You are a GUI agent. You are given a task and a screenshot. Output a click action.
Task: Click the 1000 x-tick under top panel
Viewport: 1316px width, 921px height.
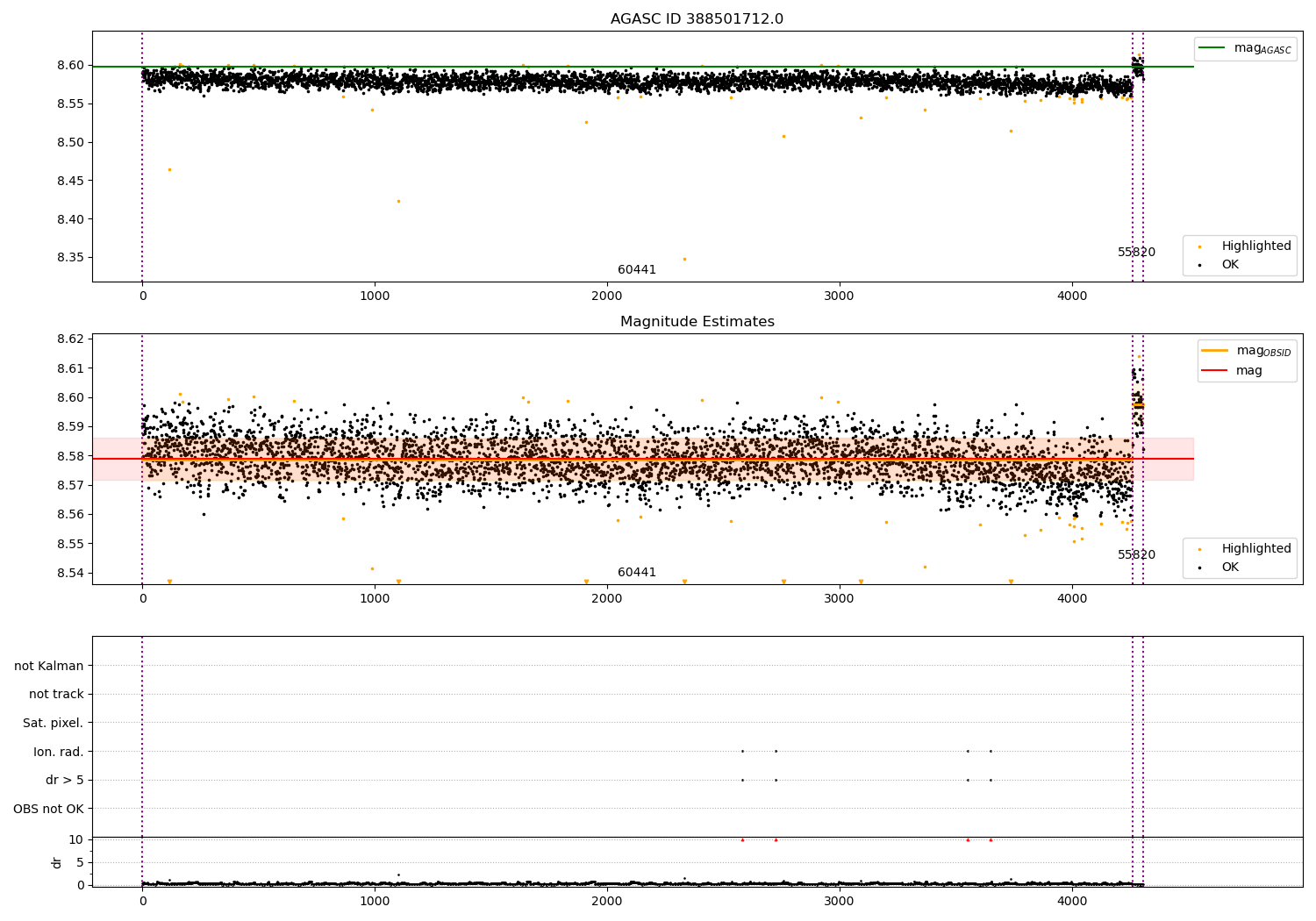[x=375, y=296]
